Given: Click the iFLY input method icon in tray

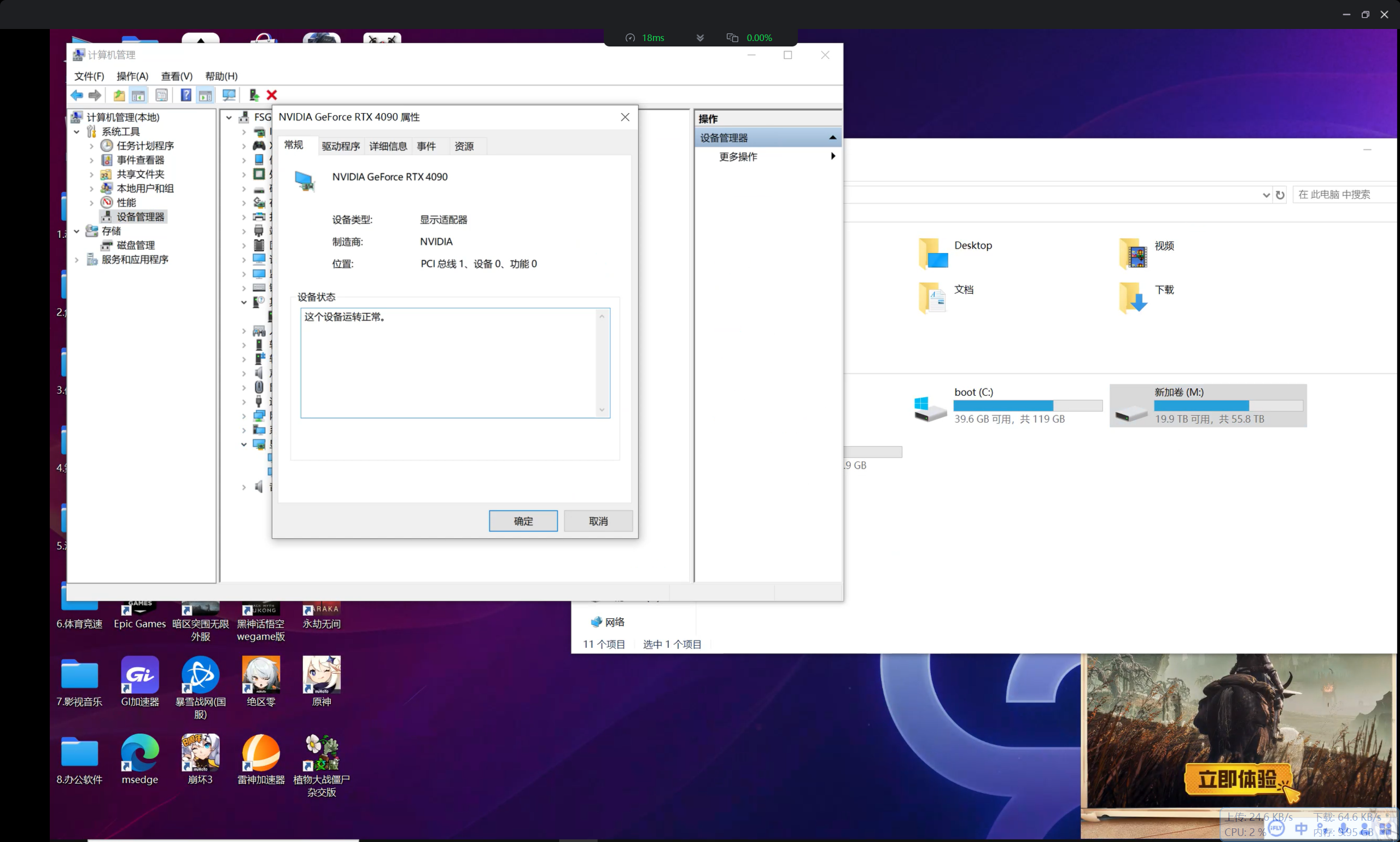Looking at the screenshot, I should coord(1276,828).
